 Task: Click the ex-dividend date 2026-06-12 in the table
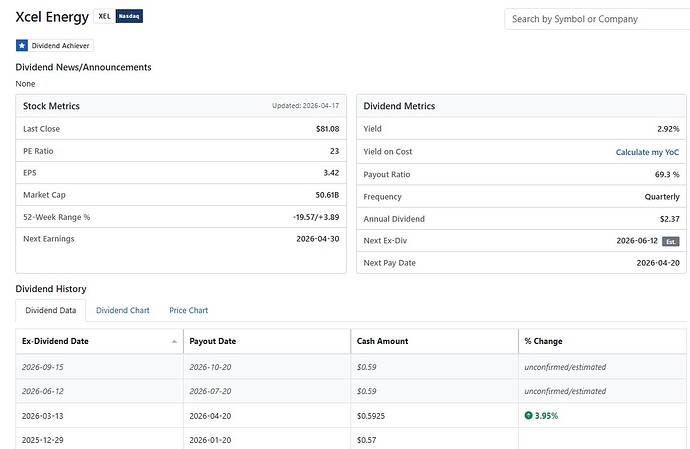point(43,391)
